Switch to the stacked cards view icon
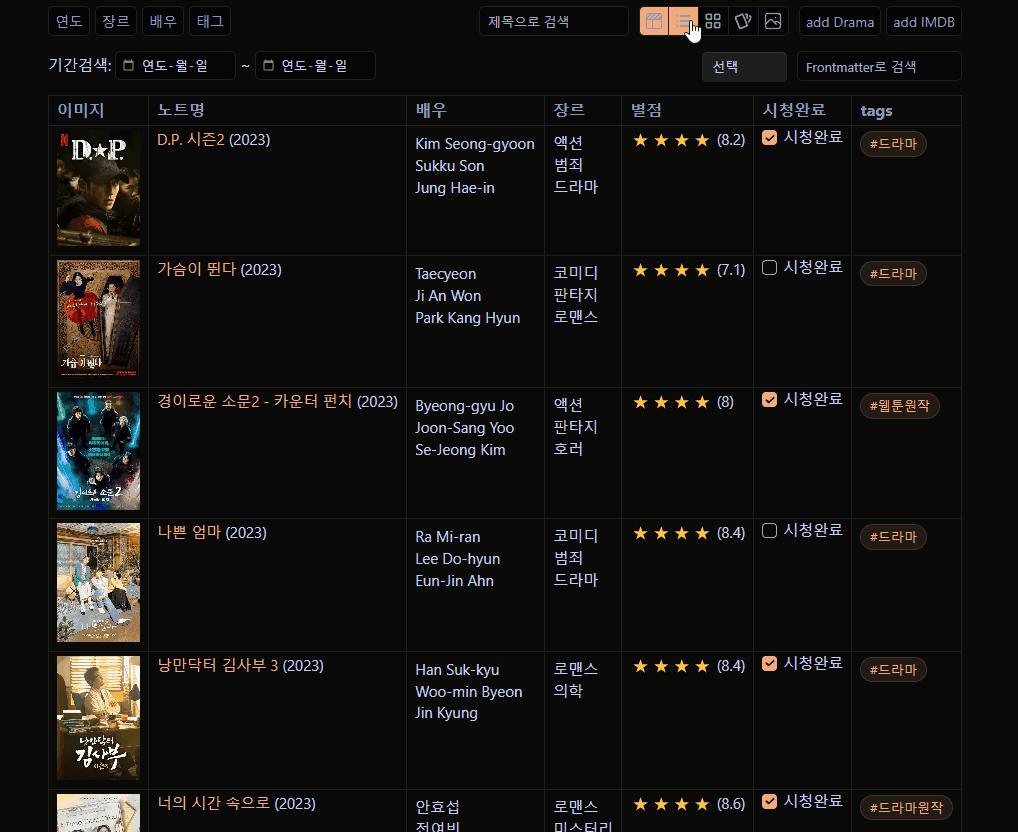 (x=743, y=21)
